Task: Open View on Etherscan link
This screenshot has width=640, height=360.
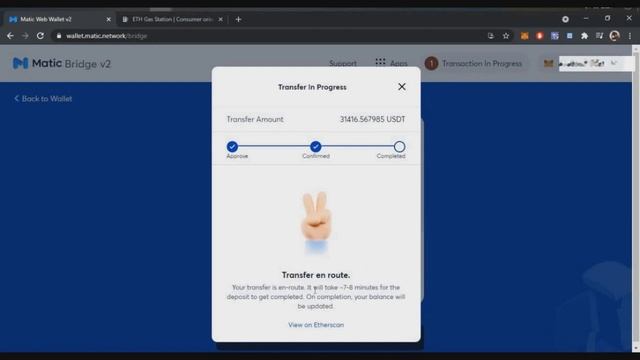Action: tap(316, 325)
